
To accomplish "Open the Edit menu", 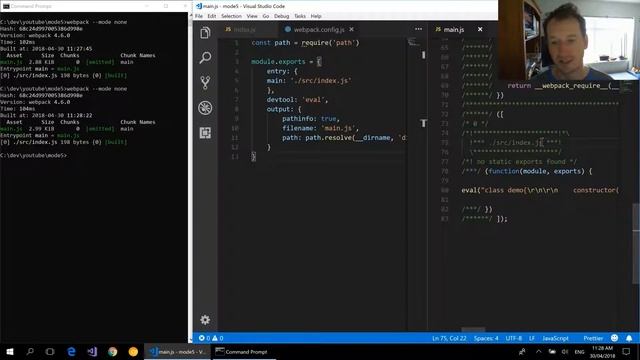I will tap(211, 16).
